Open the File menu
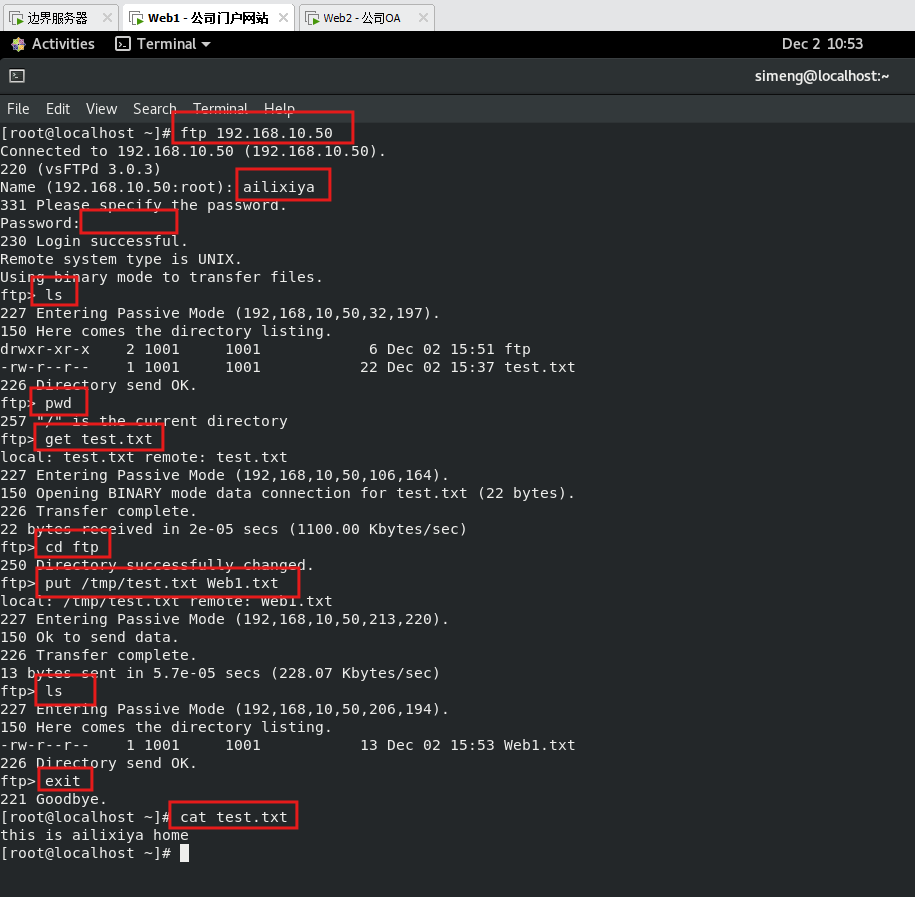Screen dimensions: 915x897 [x=18, y=109]
